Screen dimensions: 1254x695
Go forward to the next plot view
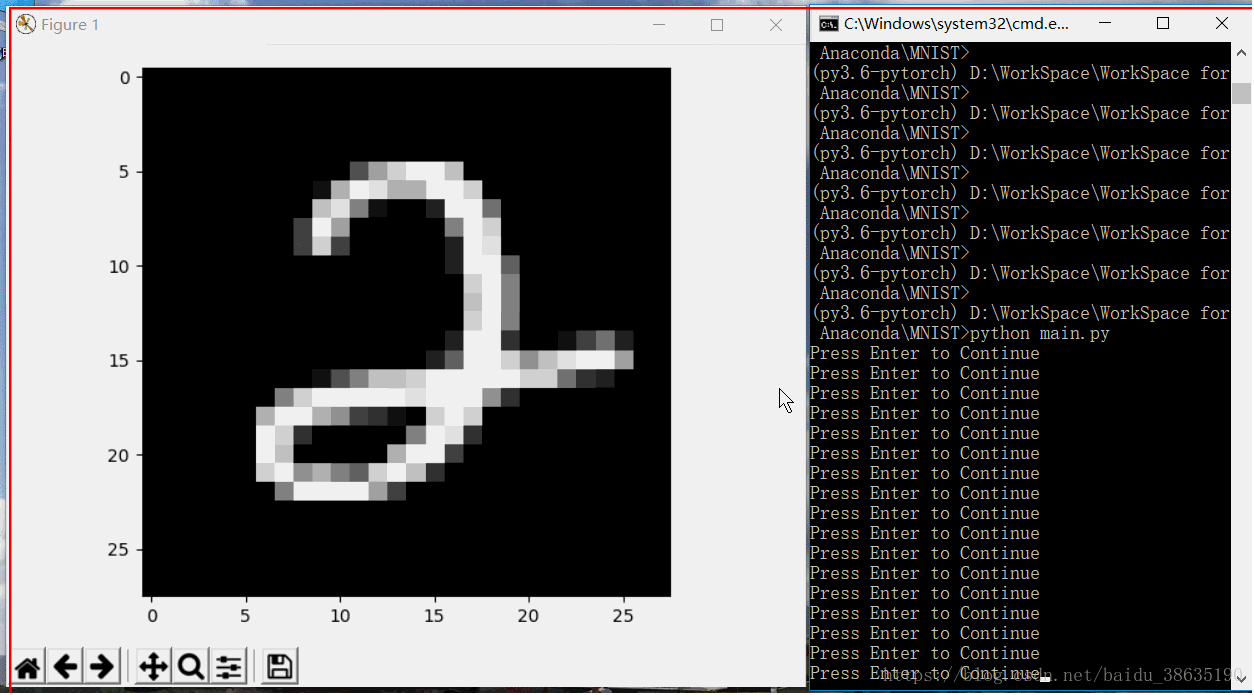[x=100, y=665]
